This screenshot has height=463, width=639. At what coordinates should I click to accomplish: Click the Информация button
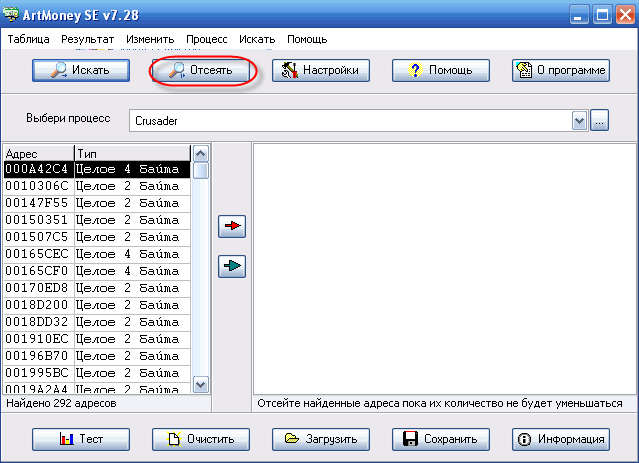click(561, 439)
